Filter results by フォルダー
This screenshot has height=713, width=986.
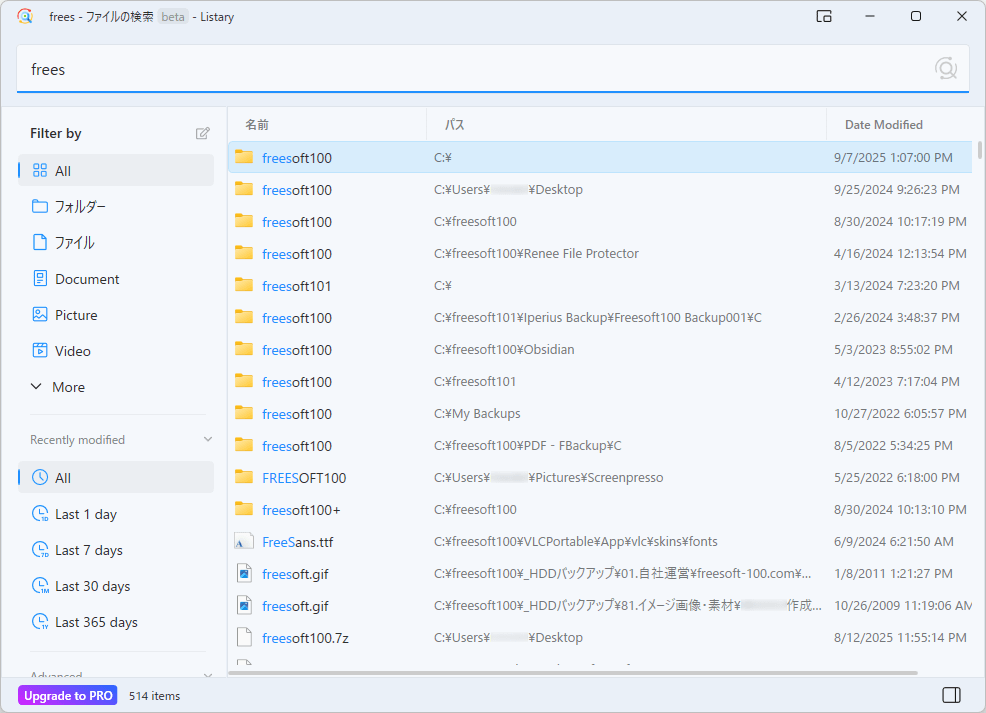click(x=116, y=206)
